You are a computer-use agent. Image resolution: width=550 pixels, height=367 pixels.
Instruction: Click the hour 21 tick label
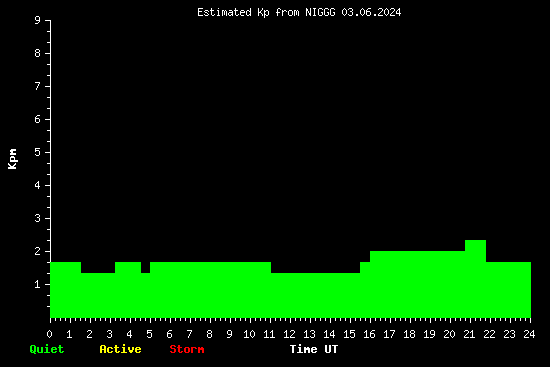[469, 334]
